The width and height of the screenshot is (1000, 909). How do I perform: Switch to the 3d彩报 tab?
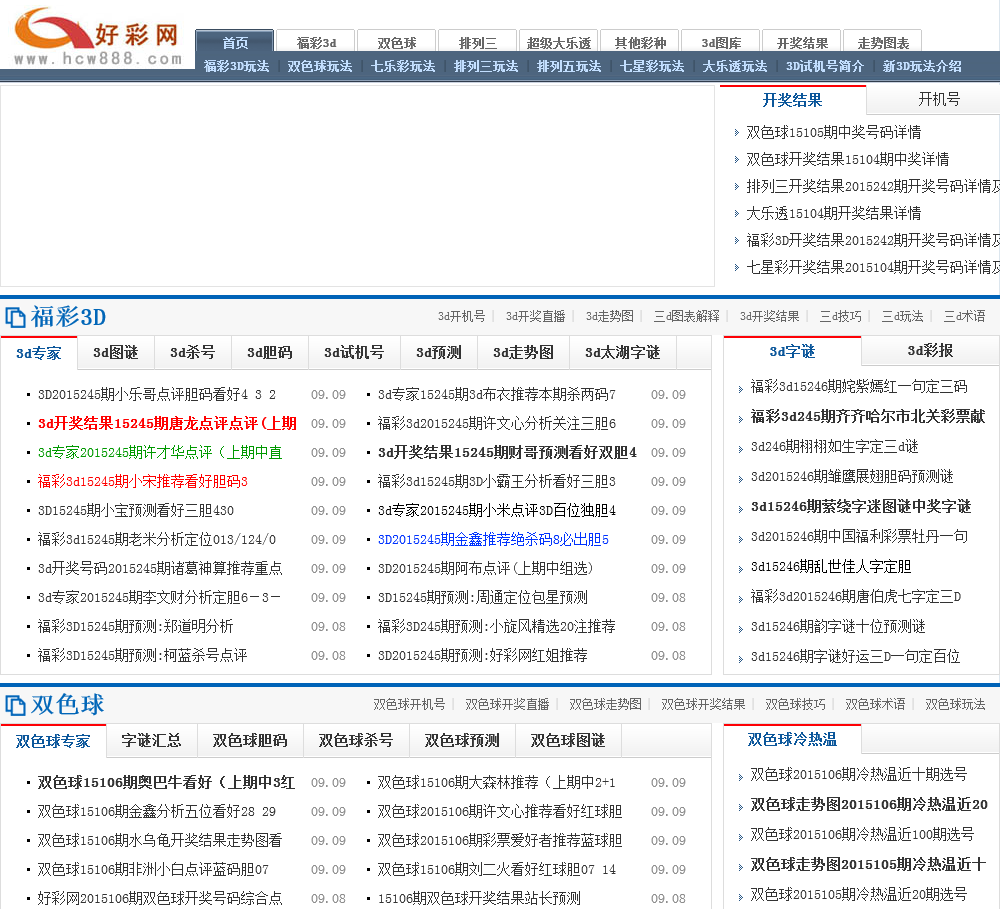[x=930, y=351]
